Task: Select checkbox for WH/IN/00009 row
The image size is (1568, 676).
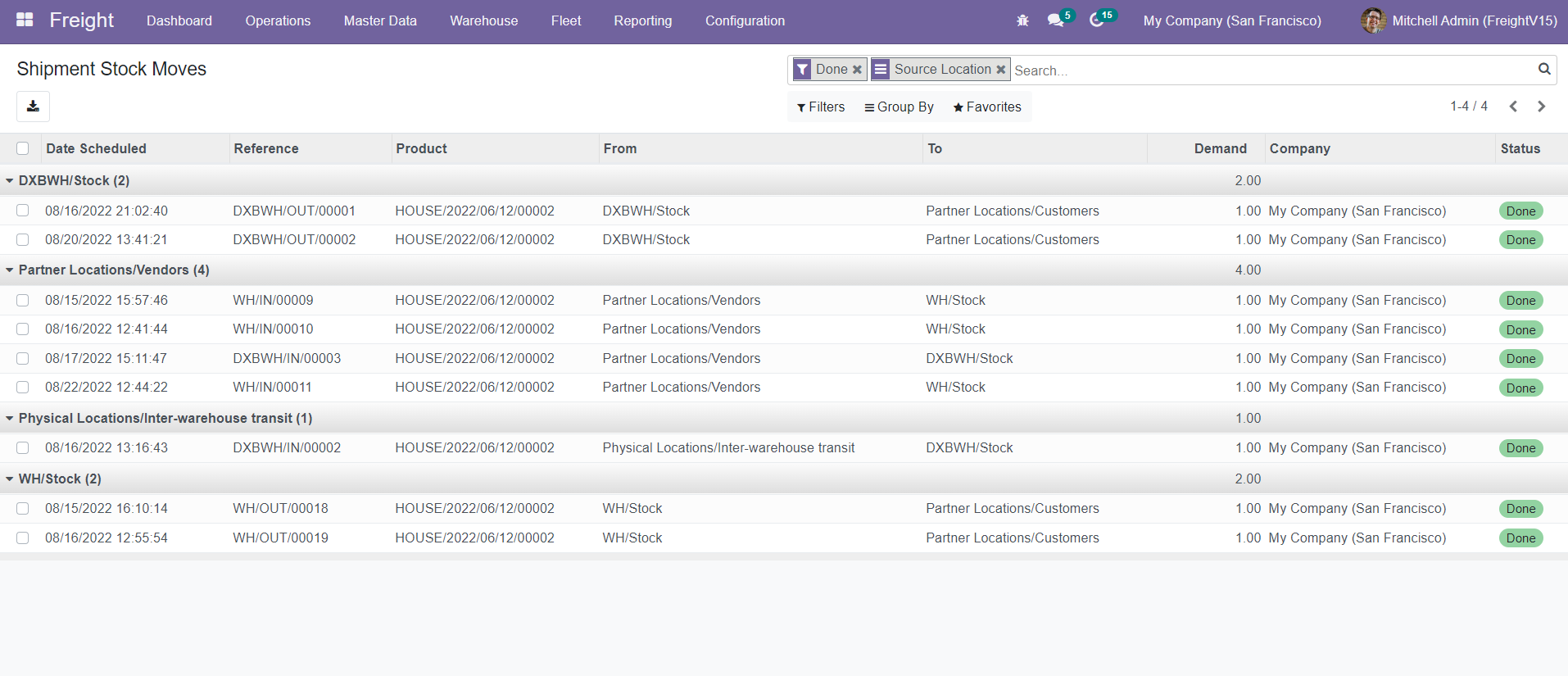Action: coord(23,301)
